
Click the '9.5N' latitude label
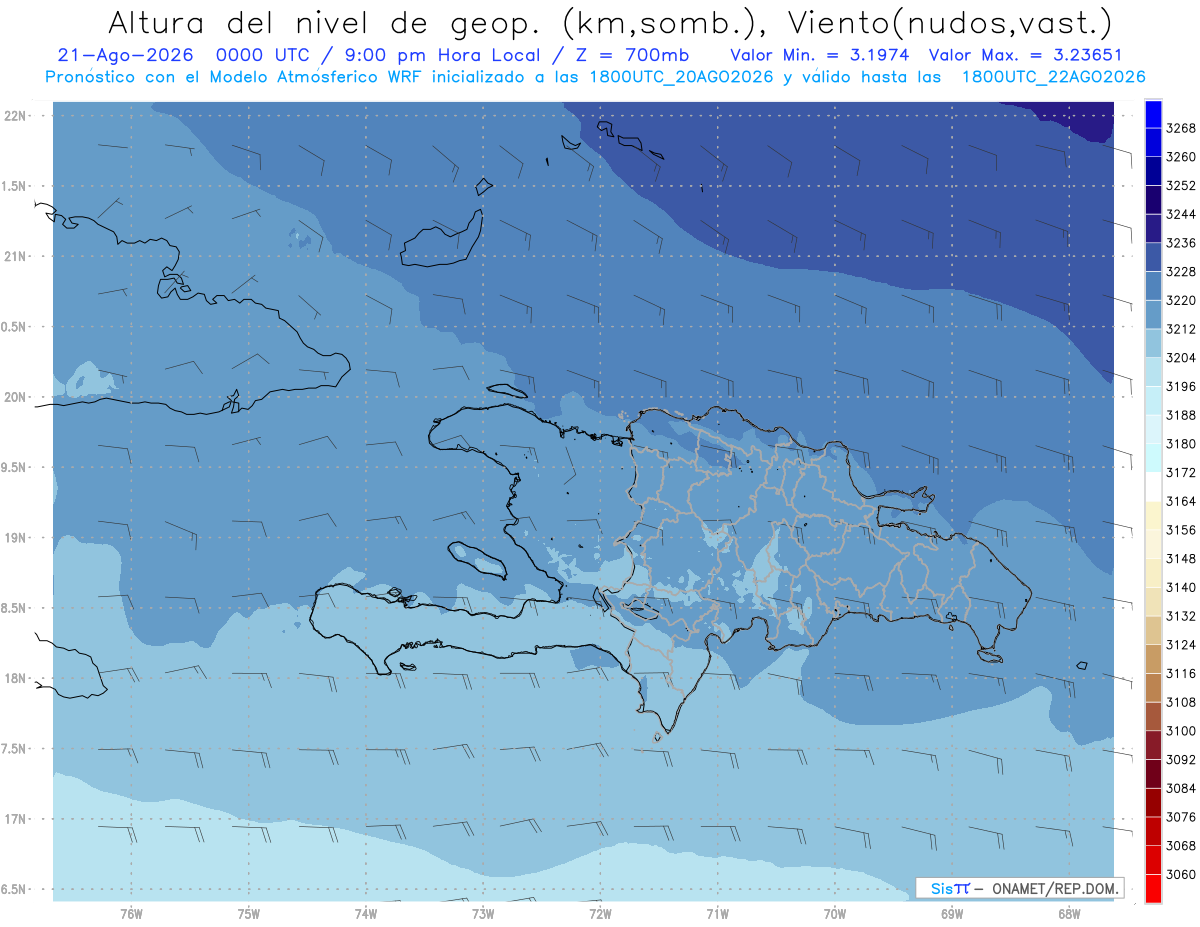(x=14, y=467)
